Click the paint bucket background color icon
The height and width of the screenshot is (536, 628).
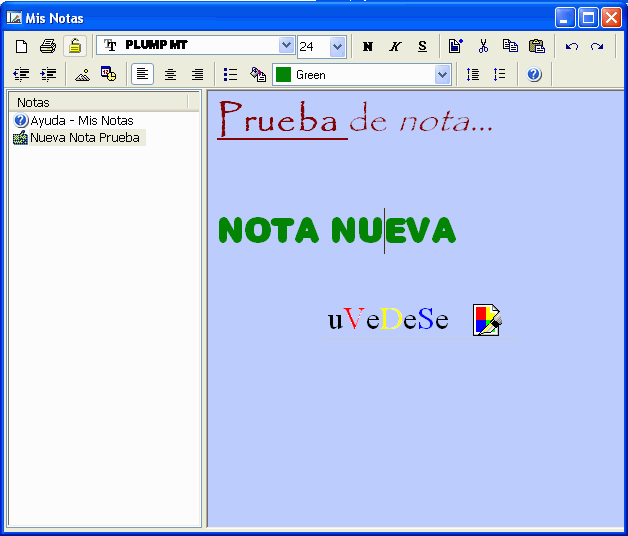(x=258, y=75)
